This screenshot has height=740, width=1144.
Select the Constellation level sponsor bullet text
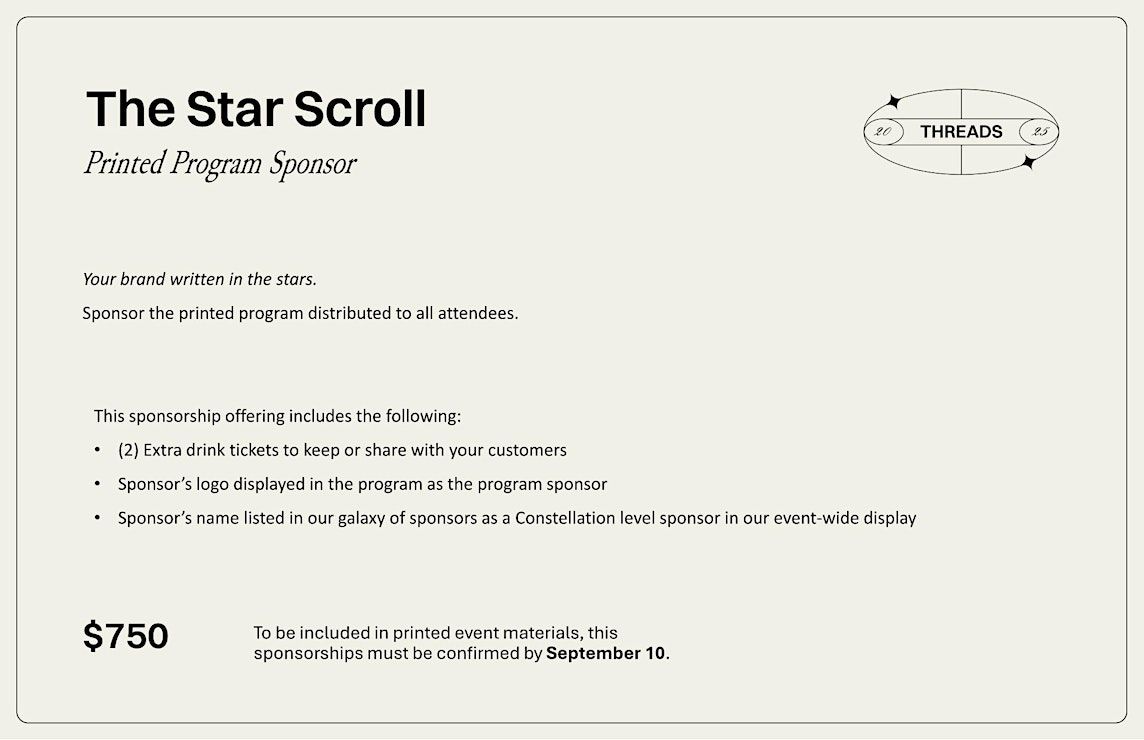pos(517,518)
